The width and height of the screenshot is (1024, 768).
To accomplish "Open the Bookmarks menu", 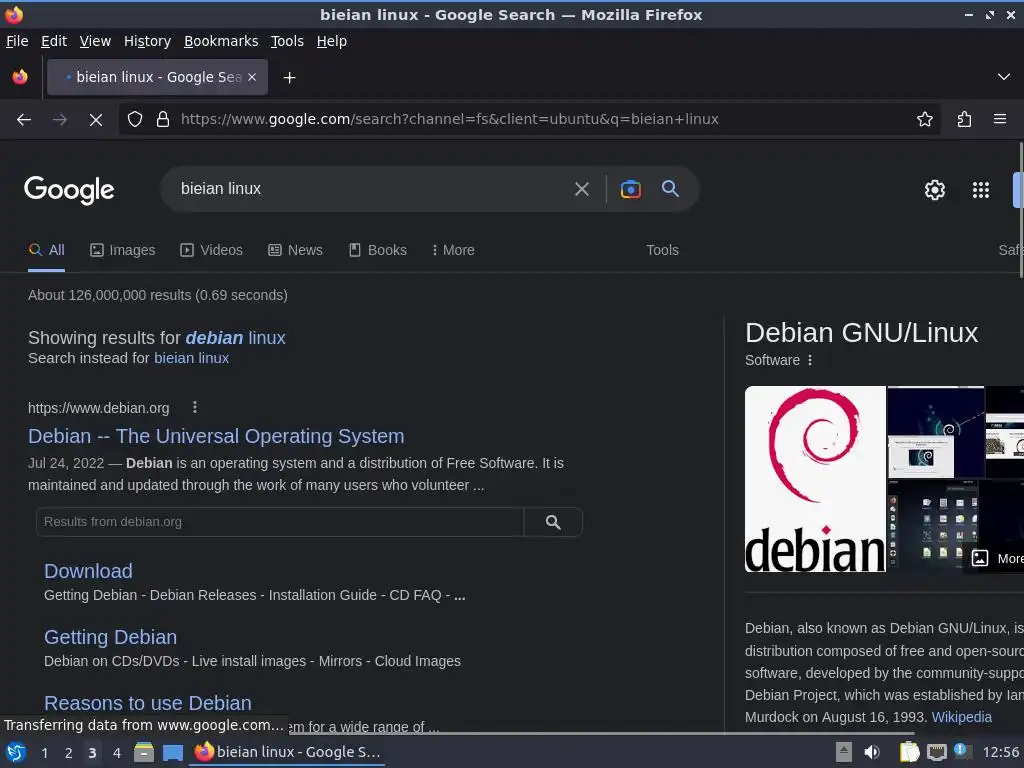I will [x=221, y=41].
